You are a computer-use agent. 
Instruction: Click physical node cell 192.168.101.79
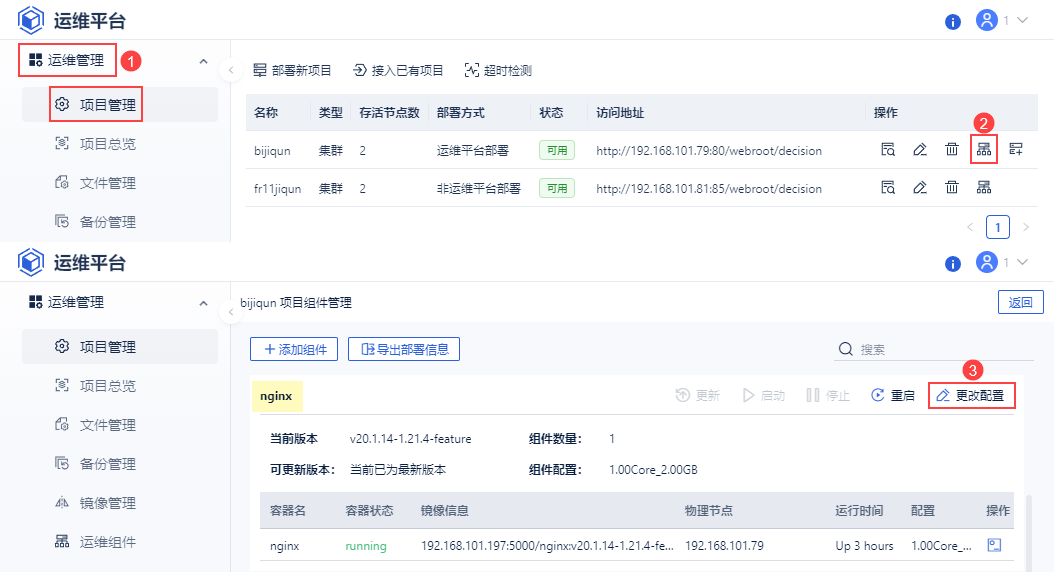(725, 546)
